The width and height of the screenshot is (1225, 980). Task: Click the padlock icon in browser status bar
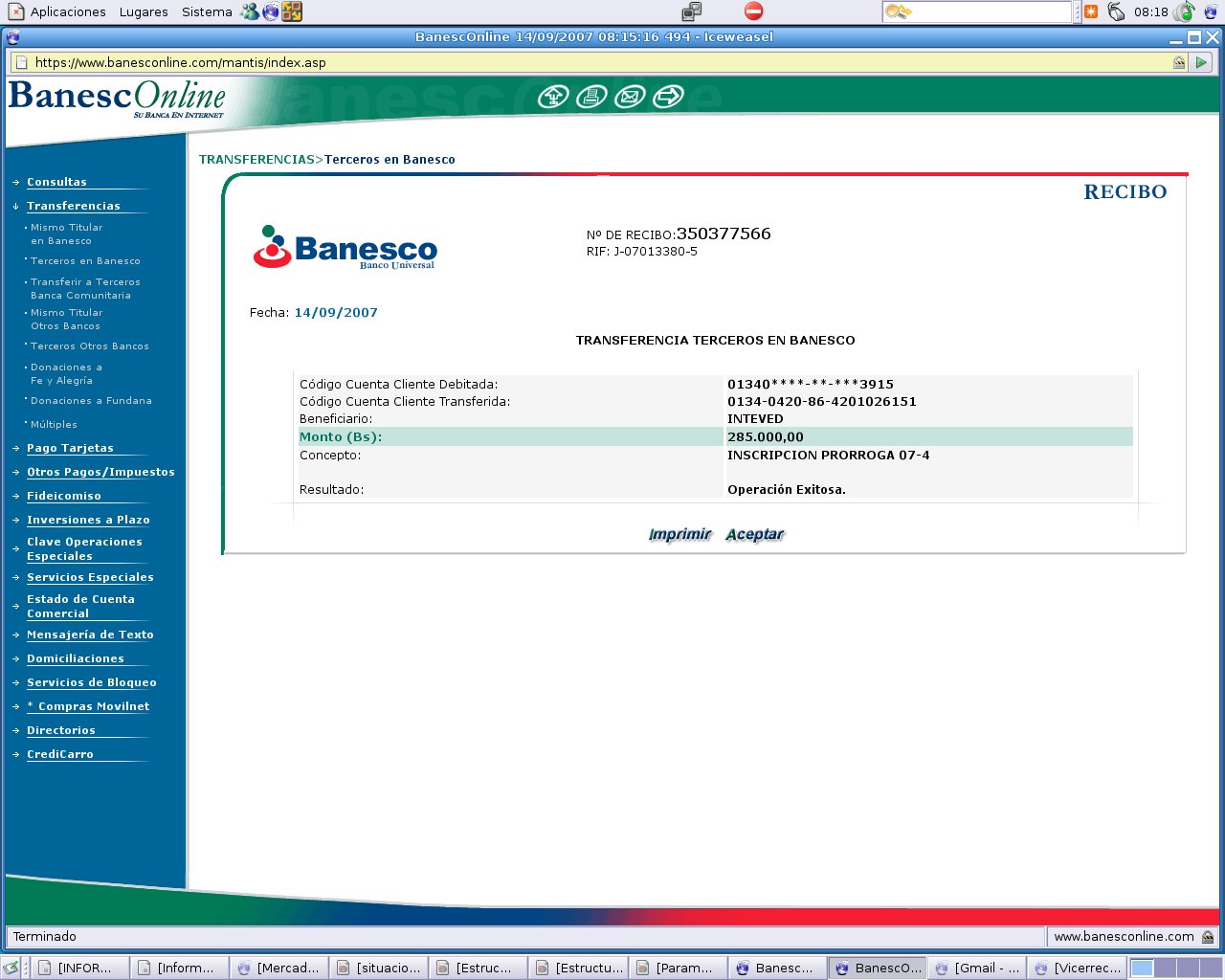1208,937
